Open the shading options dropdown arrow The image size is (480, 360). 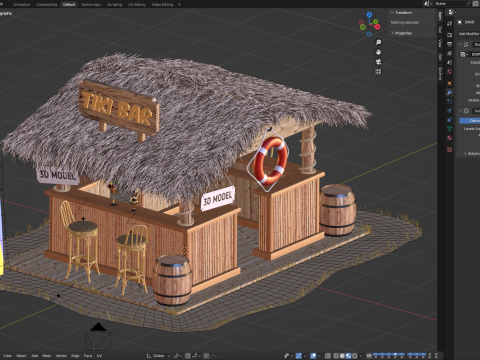pos(361,356)
